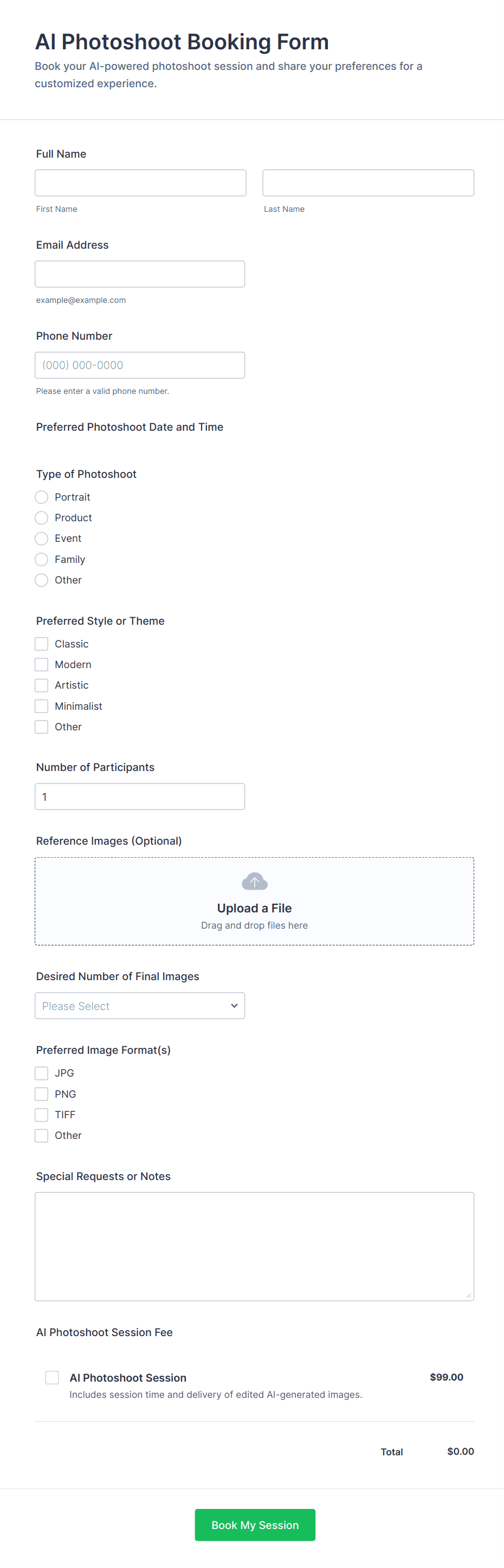
Task: Tick the Artistic theme checkbox
Action: 41,685
